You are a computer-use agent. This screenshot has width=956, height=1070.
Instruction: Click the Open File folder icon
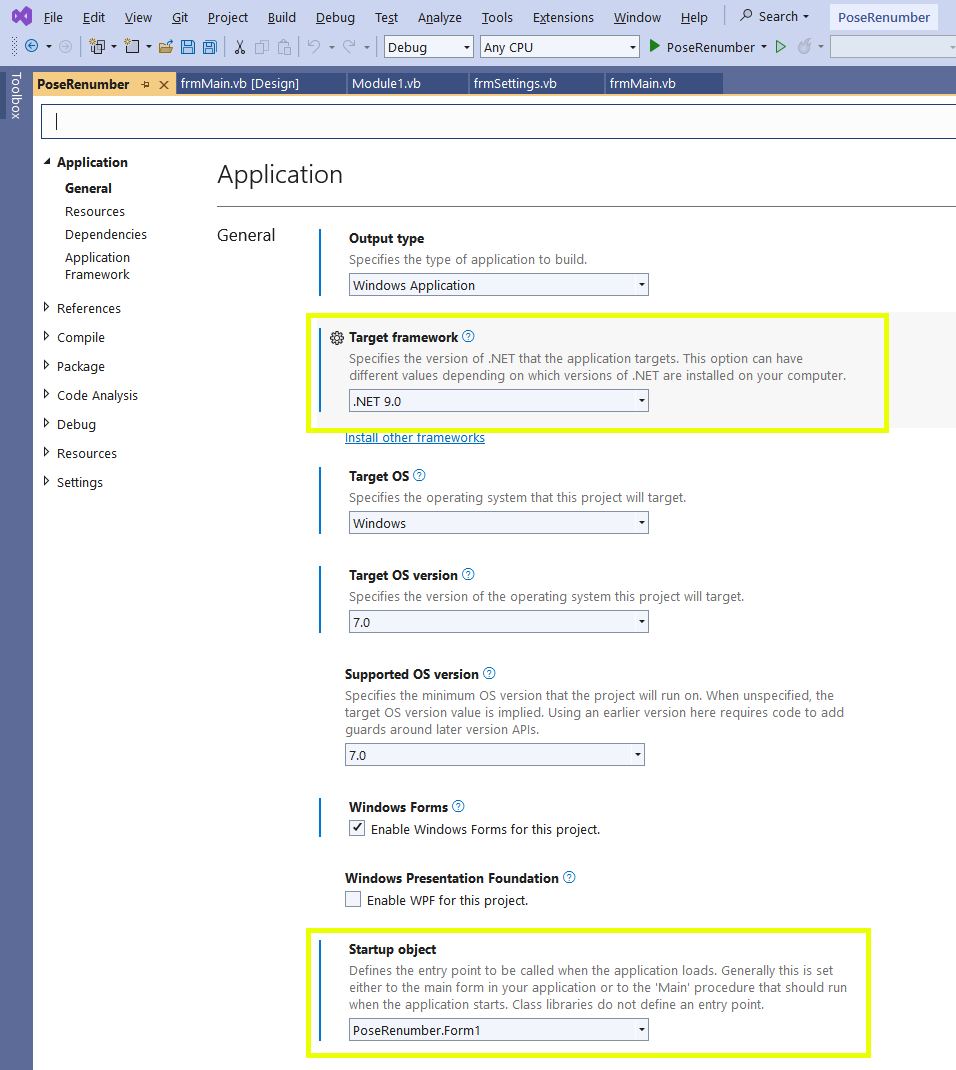[165, 46]
